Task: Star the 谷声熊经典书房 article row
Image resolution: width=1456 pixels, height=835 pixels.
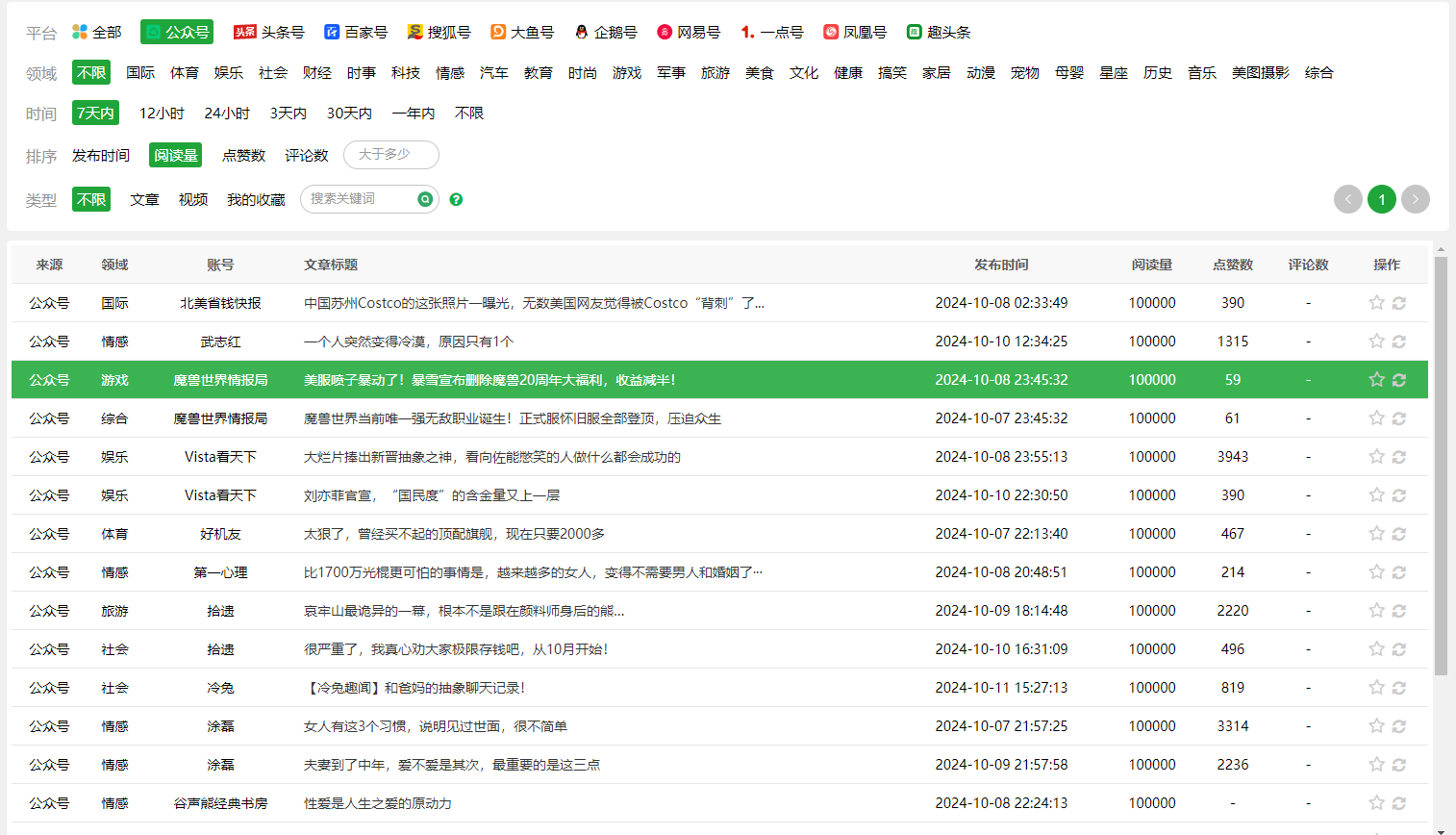Action: coord(1376,803)
